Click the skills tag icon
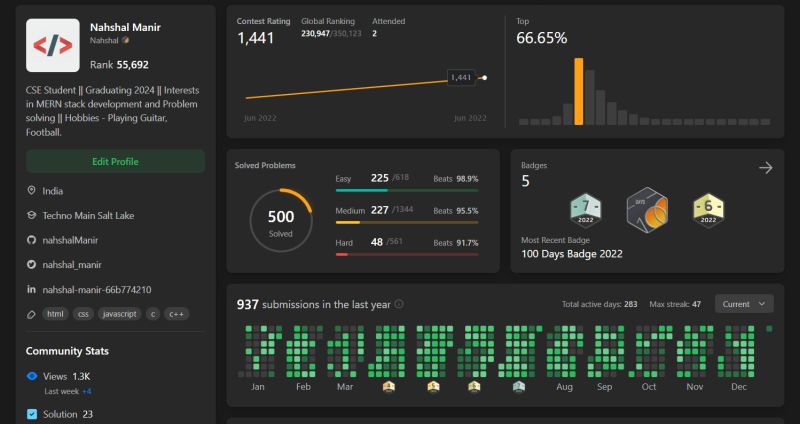This screenshot has height=424, width=800. point(32,314)
